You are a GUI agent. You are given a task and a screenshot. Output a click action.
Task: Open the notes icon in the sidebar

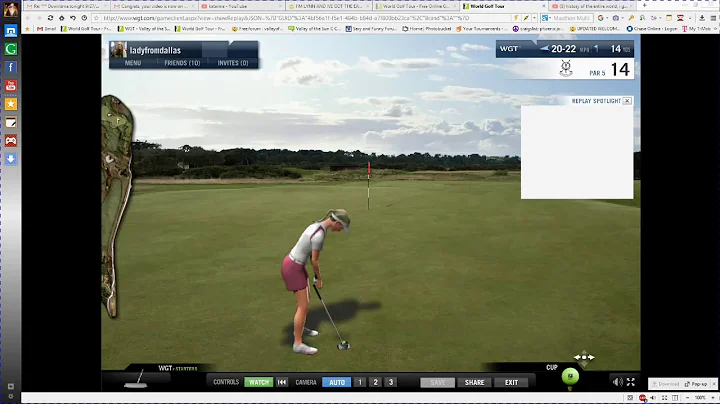coord(11,123)
